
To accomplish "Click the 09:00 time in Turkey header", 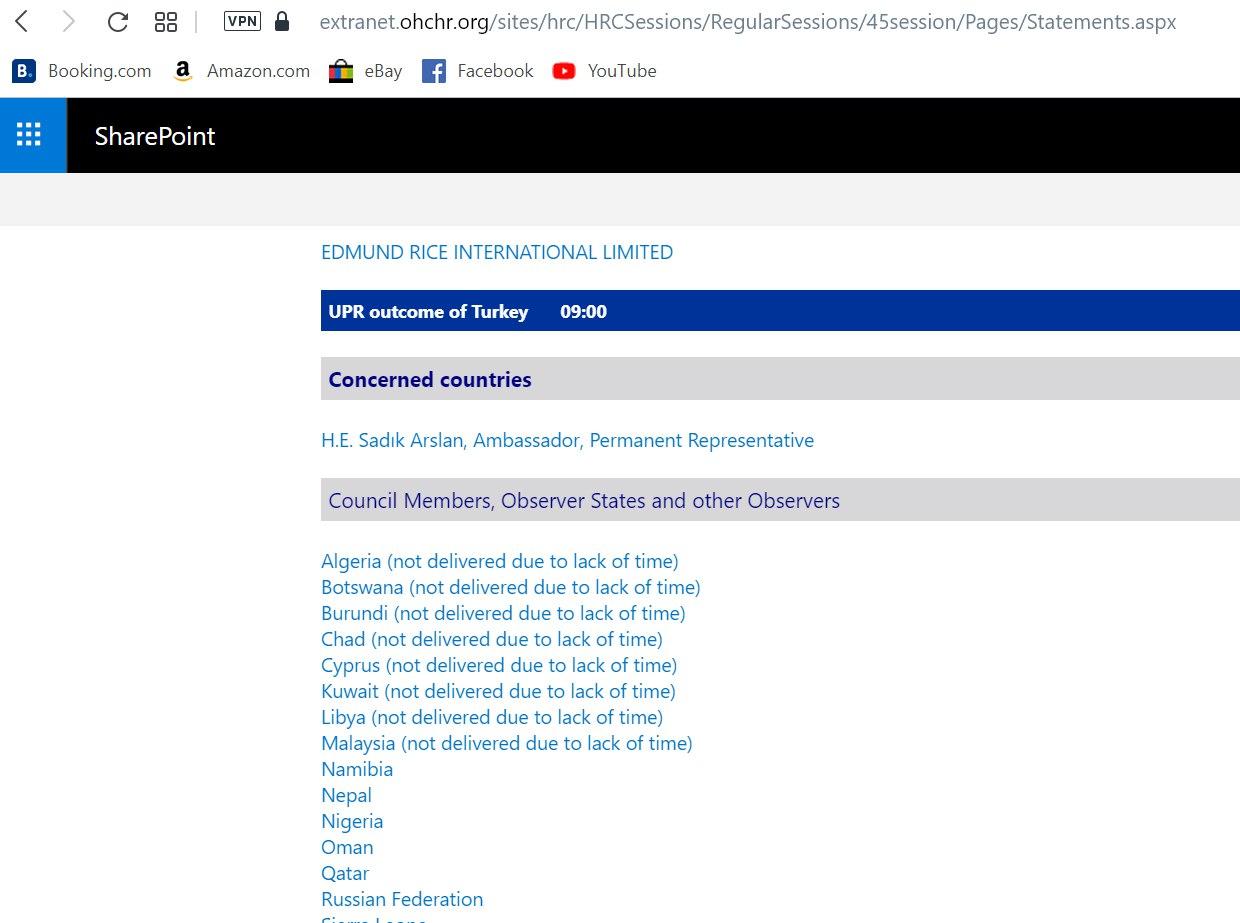I will (583, 312).
